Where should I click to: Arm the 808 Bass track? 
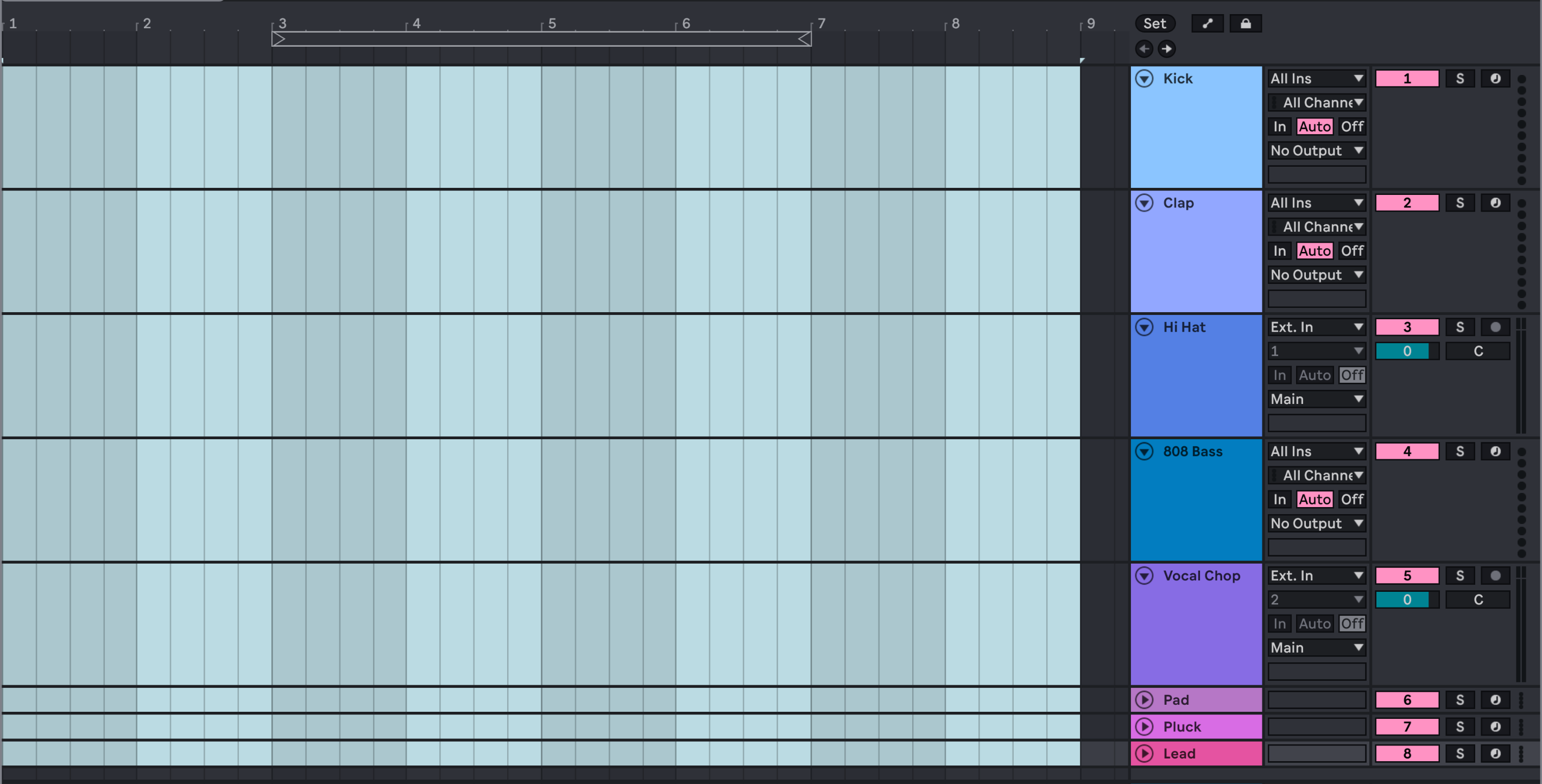(x=1495, y=451)
